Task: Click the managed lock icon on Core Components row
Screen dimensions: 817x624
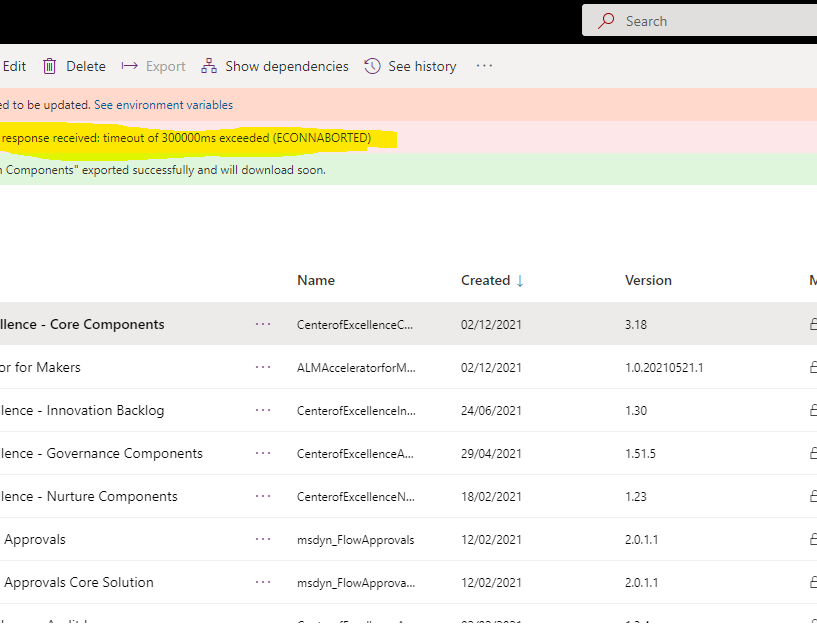Action: [812, 324]
